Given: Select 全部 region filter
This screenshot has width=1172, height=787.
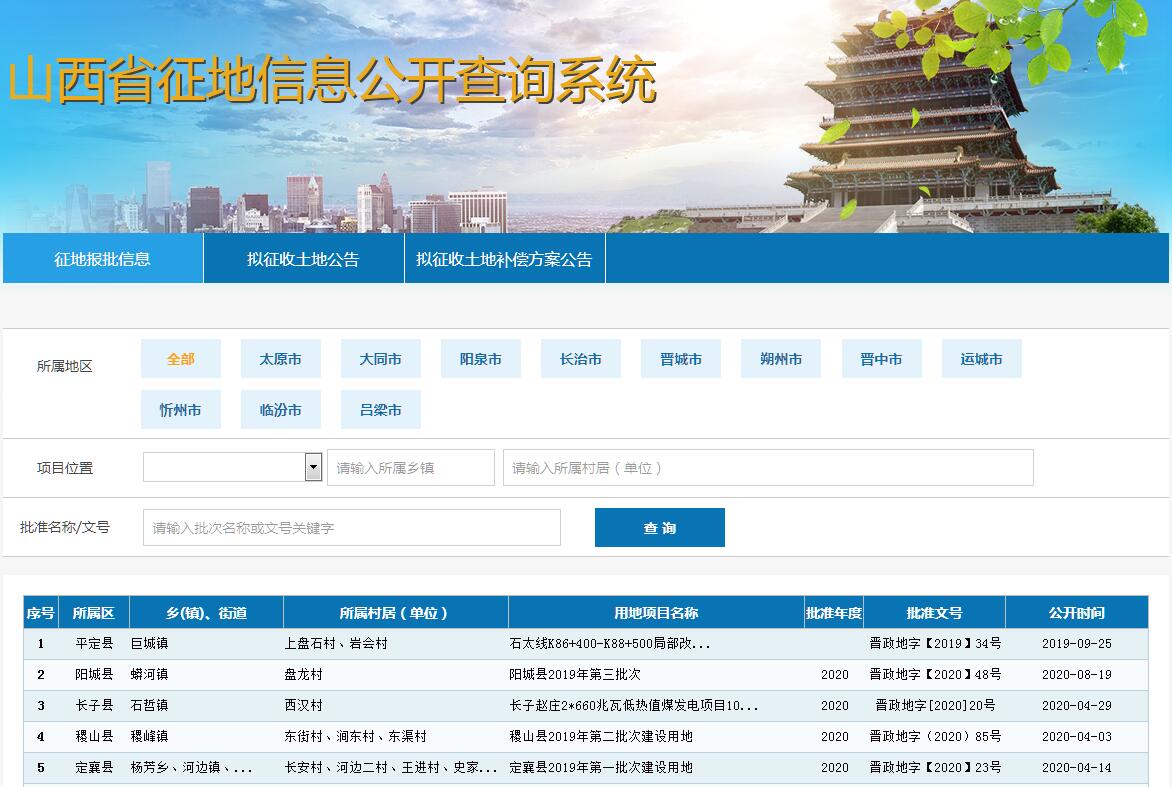Looking at the screenshot, I should [x=181, y=359].
